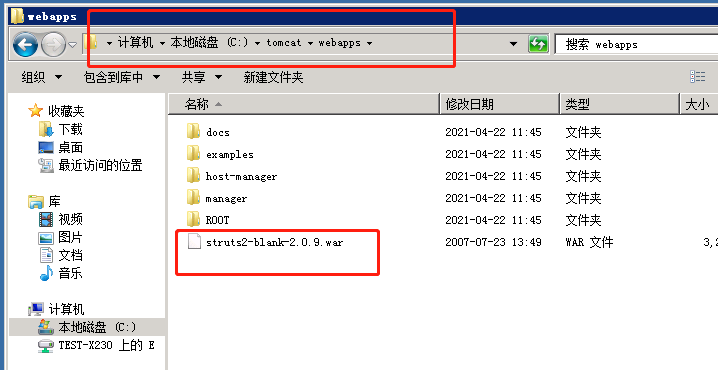This screenshot has width=718, height=370.
Task: Click the 下载 folder icon in sidebar
Action: tap(46, 129)
